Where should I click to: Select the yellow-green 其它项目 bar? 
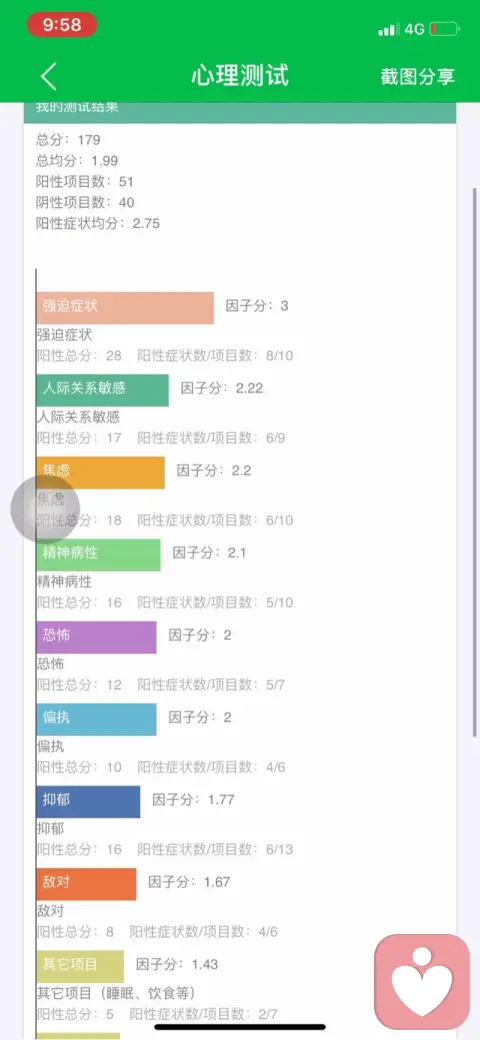click(80, 966)
